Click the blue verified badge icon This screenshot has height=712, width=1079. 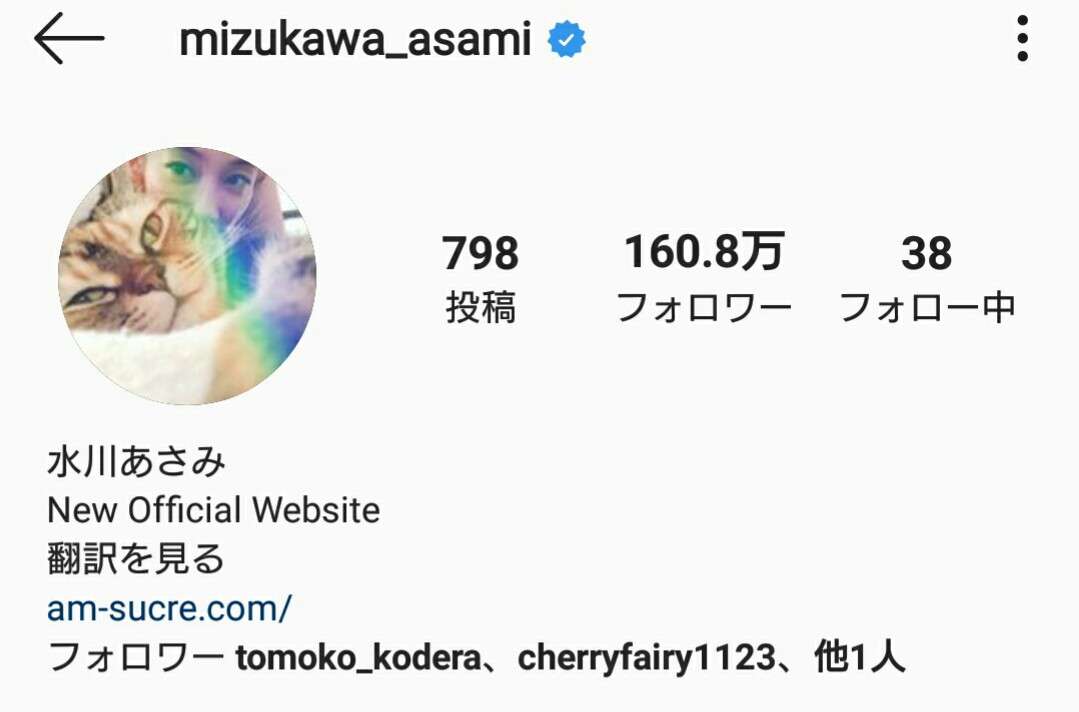[566, 39]
